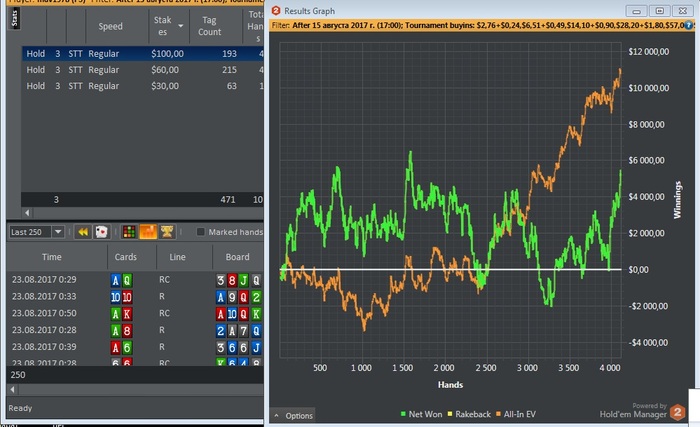The height and width of the screenshot is (427, 700).
Task: Sort hands by the Line column header
Action: (x=177, y=257)
